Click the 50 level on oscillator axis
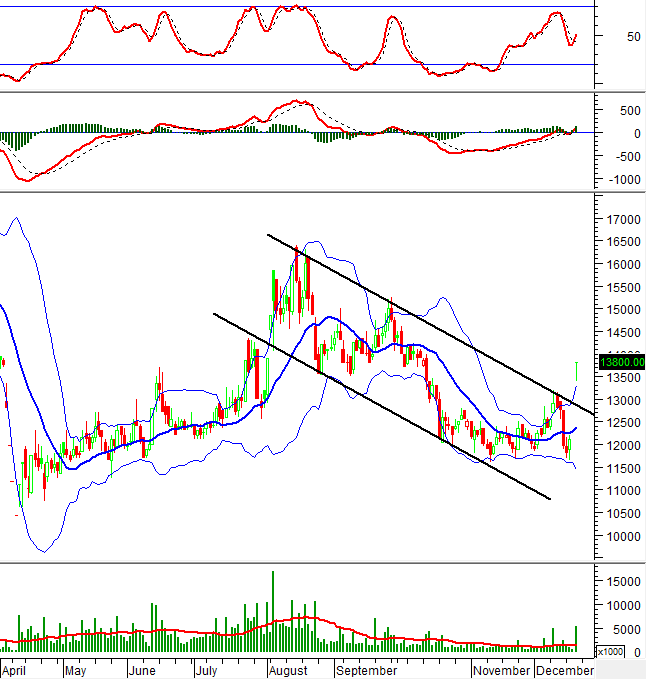Image resolution: width=646 pixels, height=679 pixels. tap(605, 37)
